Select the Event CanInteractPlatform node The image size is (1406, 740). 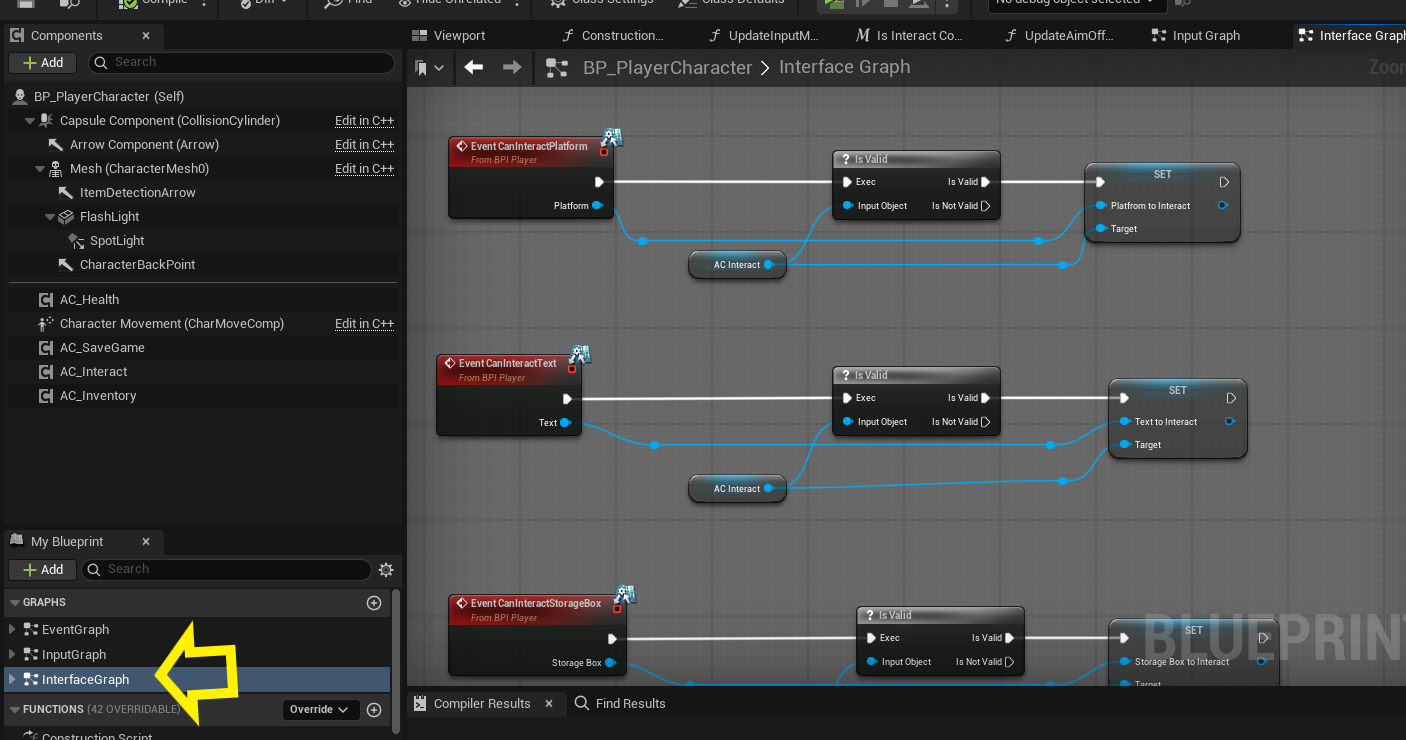528,146
